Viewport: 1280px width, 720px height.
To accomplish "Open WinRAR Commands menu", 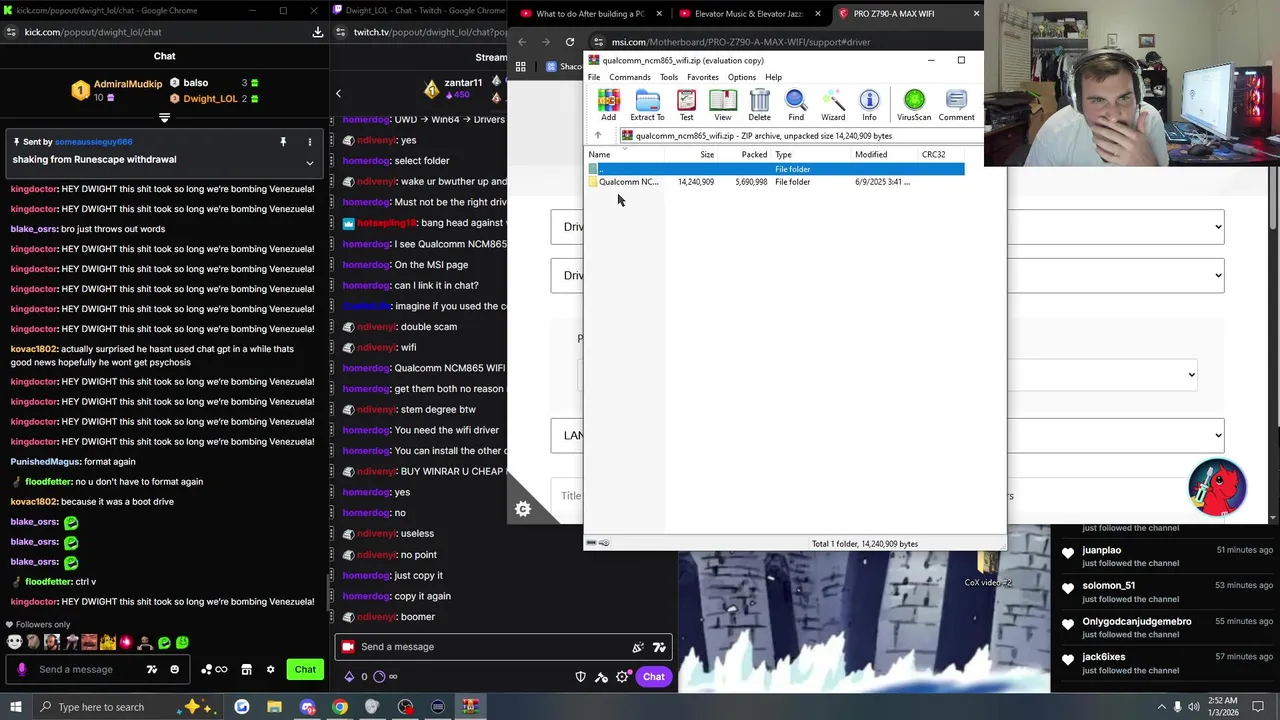I will [630, 77].
